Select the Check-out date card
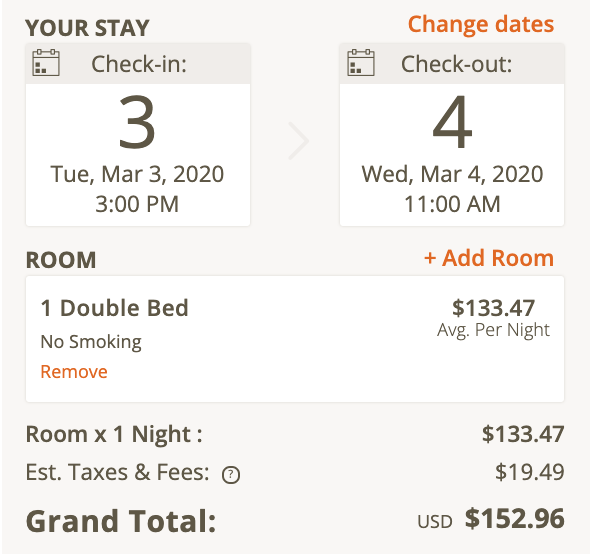This screenshot has height=554, width=590. point(452,135)
